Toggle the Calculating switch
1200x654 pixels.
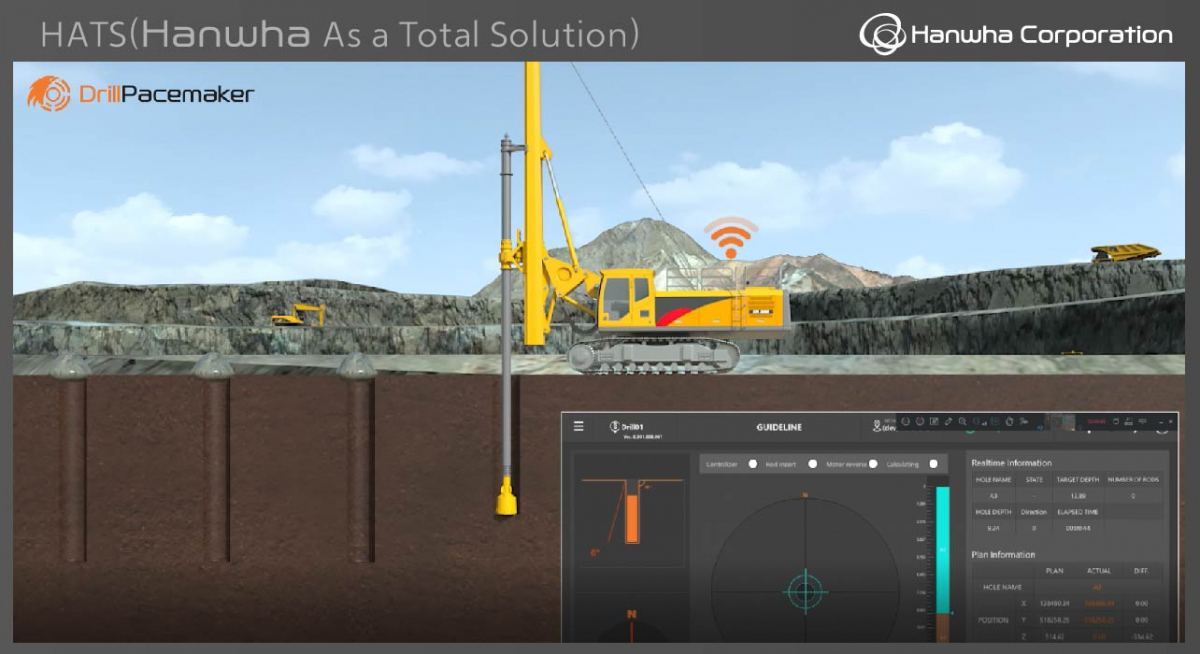(932, 464)
